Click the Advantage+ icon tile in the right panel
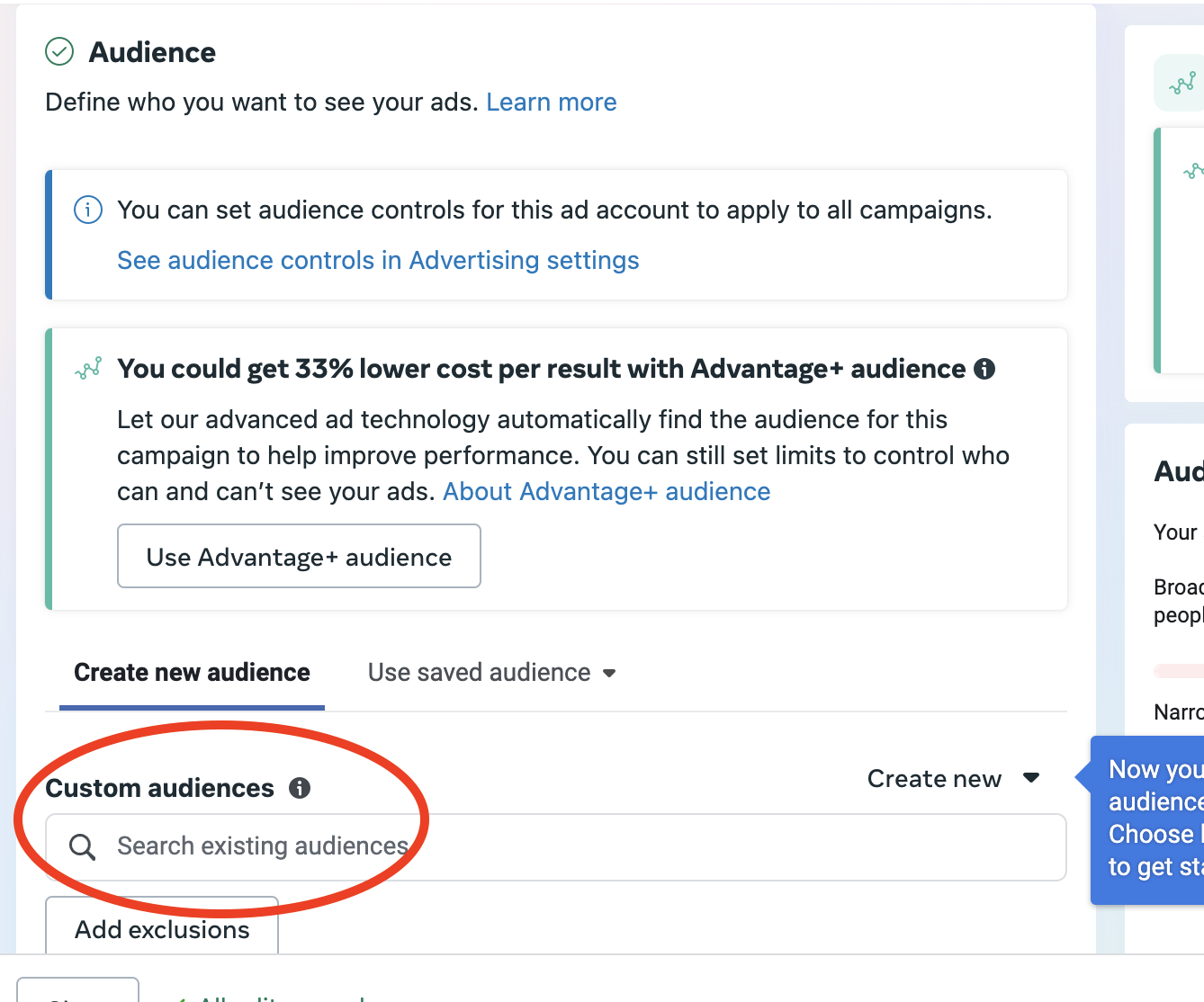 pyautogui.click(x=1182, y=85)
